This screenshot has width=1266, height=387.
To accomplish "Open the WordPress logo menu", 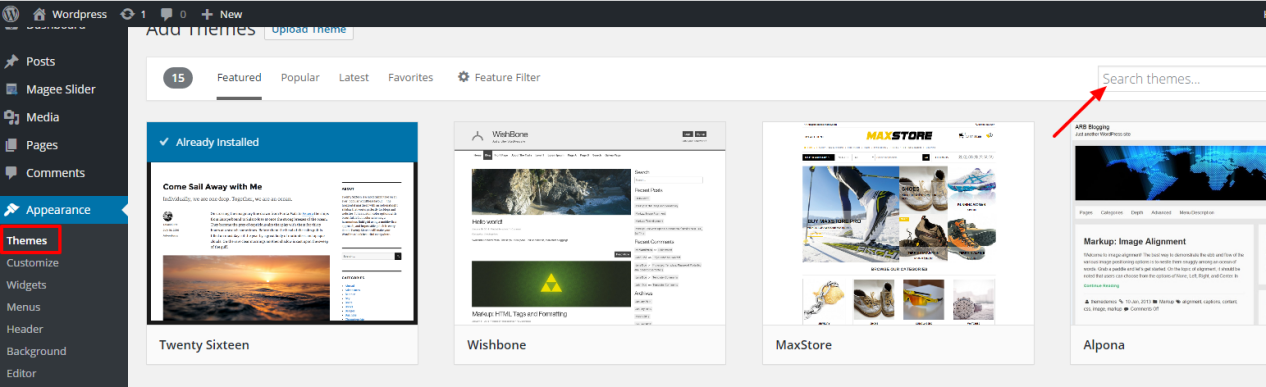I will point(11,14).
